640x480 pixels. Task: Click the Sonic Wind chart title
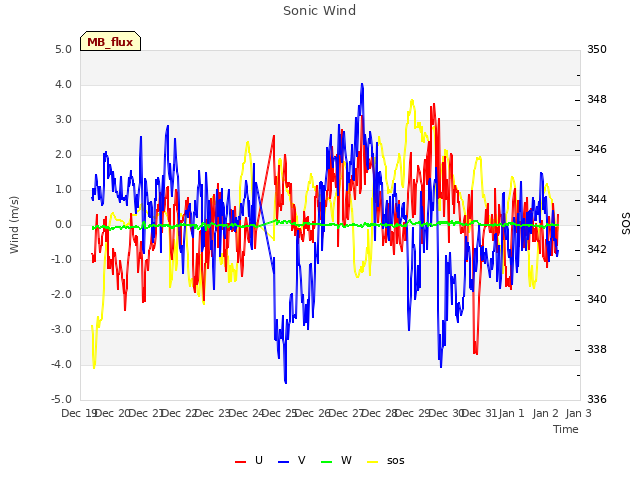pos(320,11)
